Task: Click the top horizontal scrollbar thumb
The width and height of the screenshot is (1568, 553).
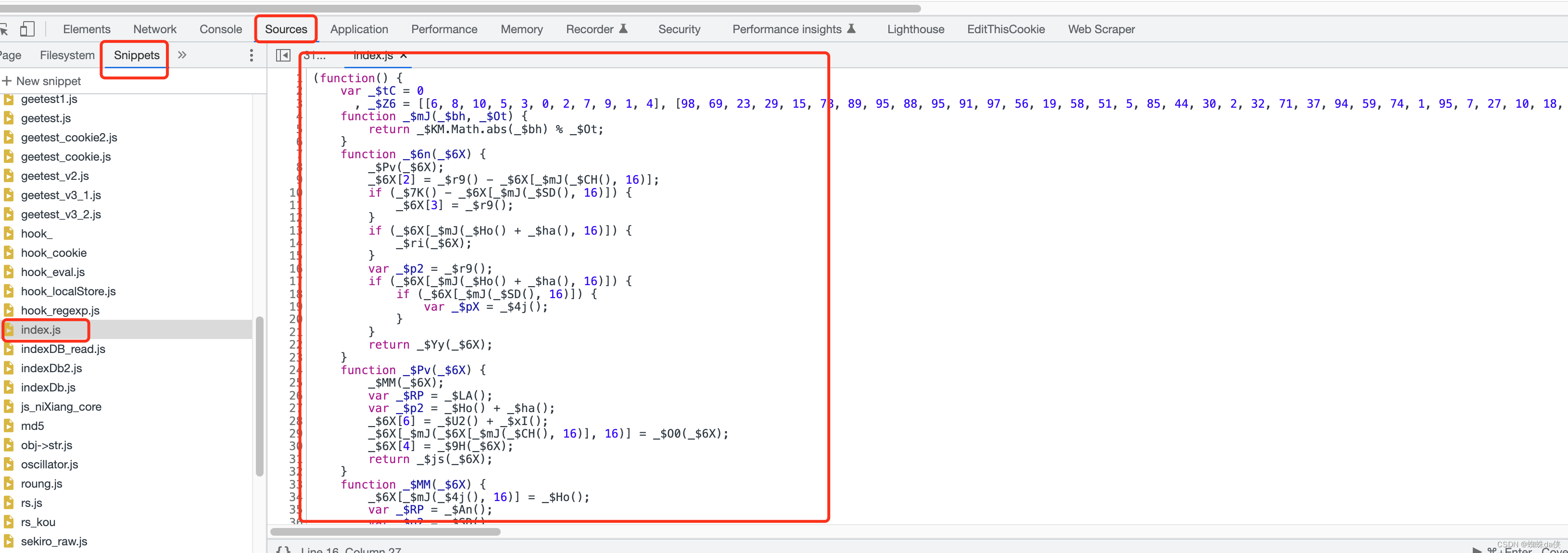Action: click(x=460, y=9)
